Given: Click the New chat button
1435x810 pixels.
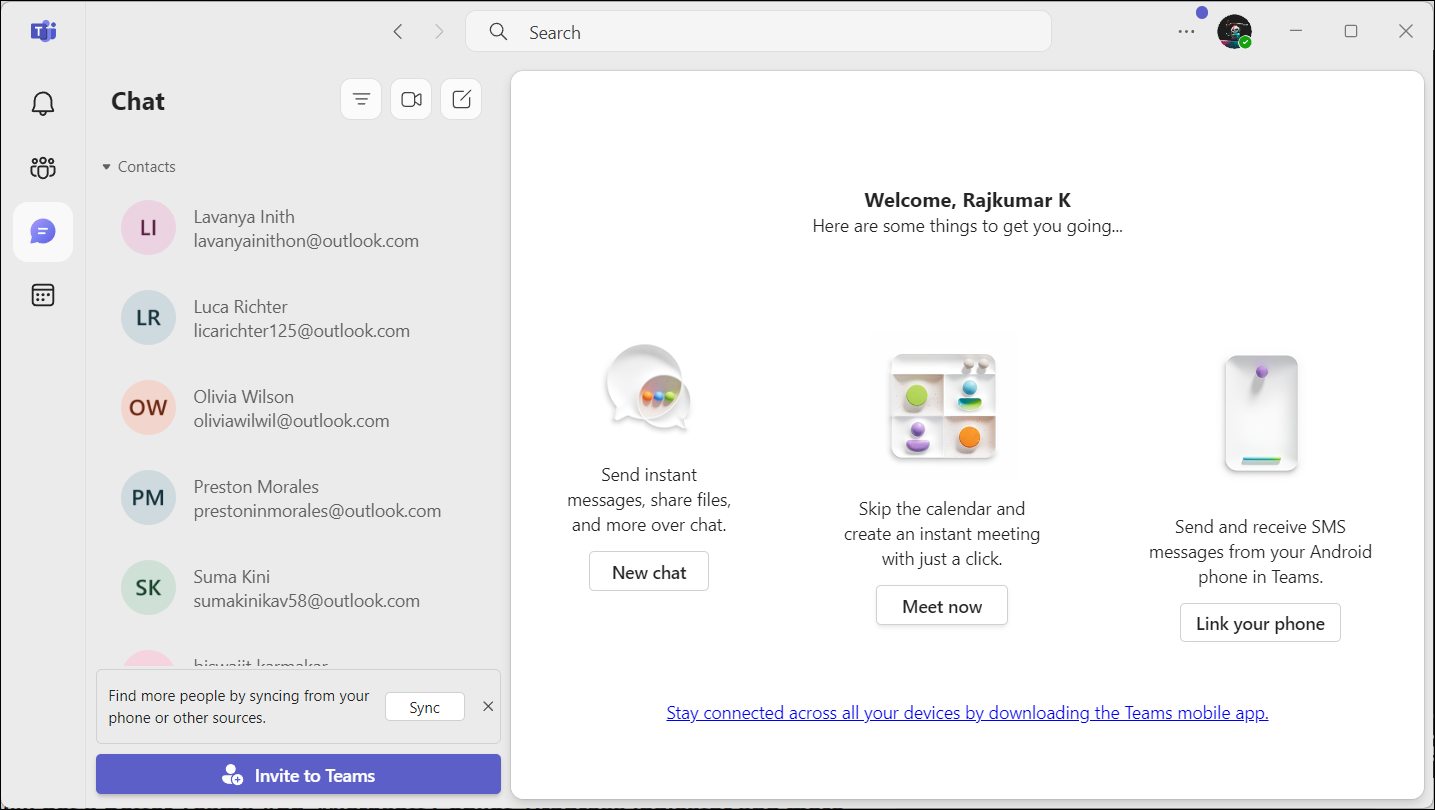Looking at the screenshot, I should (x=649, y=572).
